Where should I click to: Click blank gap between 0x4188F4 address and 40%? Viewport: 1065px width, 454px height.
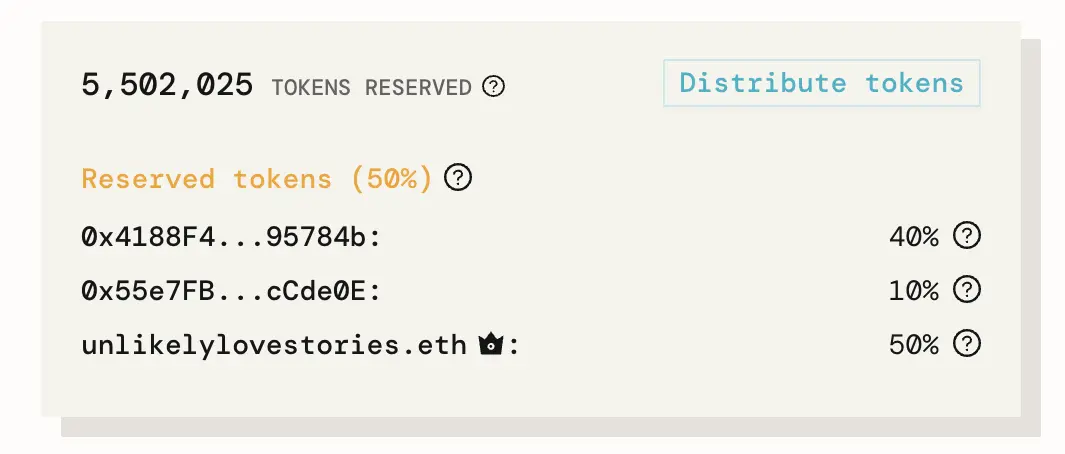(x=630, y=237)
